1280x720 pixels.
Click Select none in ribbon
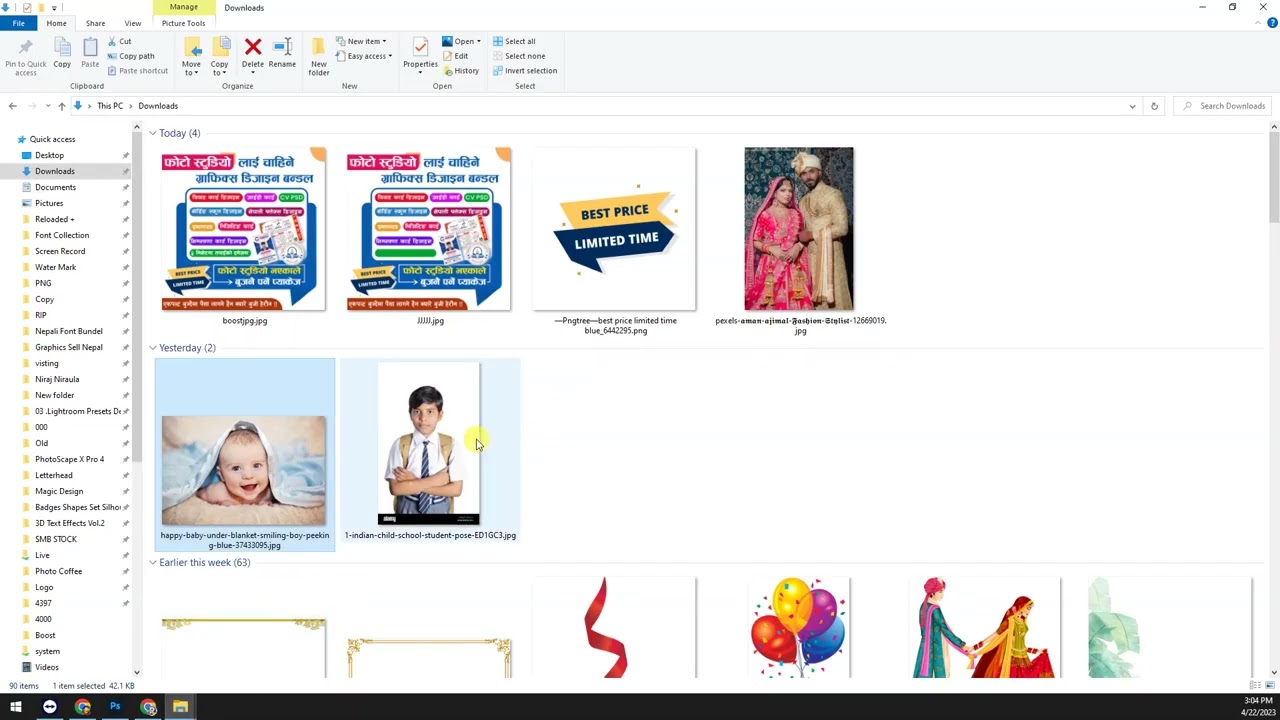[x=519, y=56]
